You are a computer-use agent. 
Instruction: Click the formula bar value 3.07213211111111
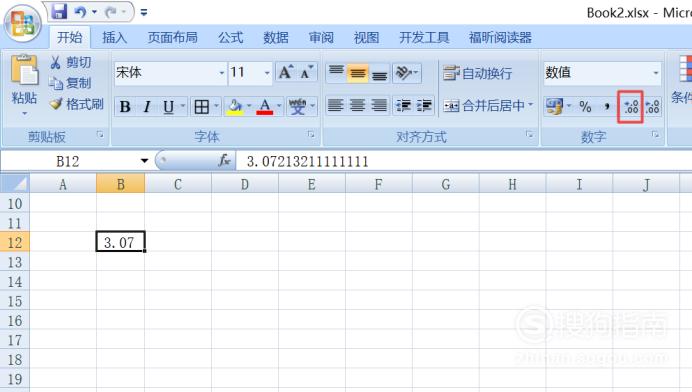(308, 161)
